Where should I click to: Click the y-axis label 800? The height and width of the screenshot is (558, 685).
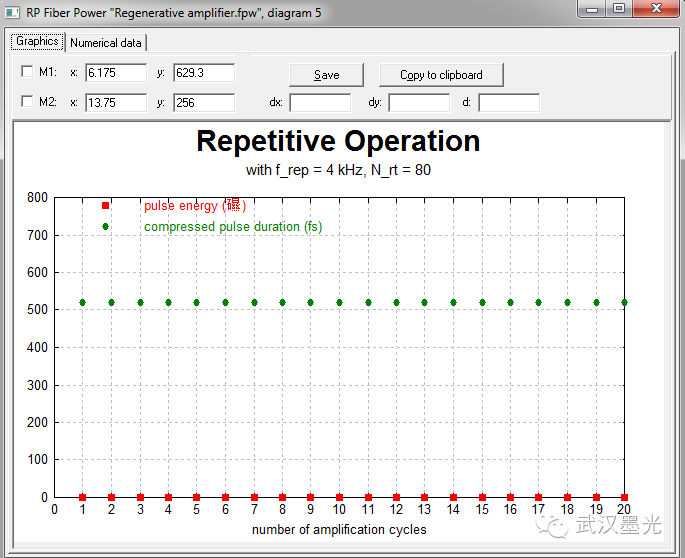pyautogui.click(x=37, y=198)
